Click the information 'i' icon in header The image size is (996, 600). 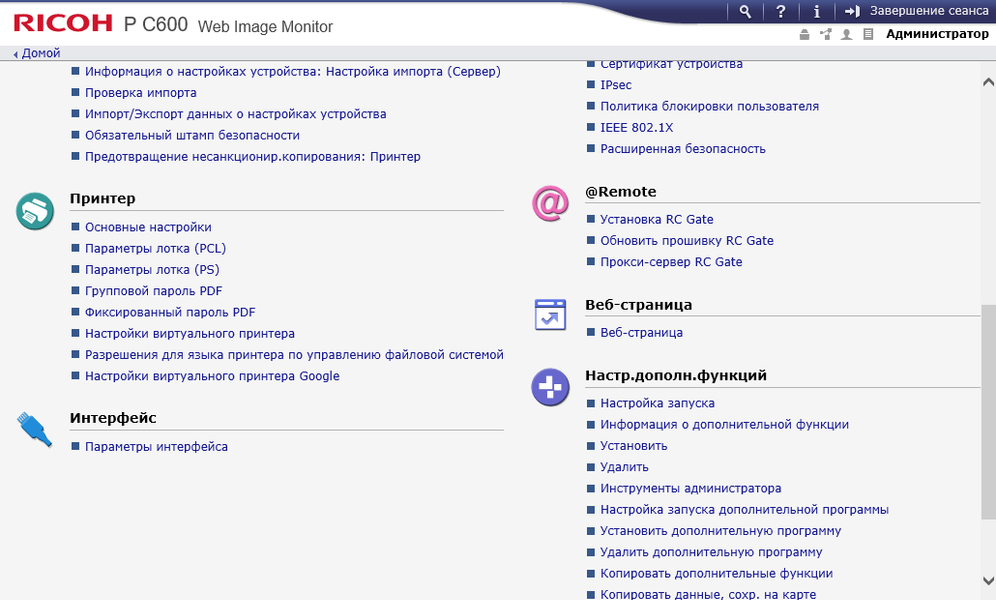(817, 12)
